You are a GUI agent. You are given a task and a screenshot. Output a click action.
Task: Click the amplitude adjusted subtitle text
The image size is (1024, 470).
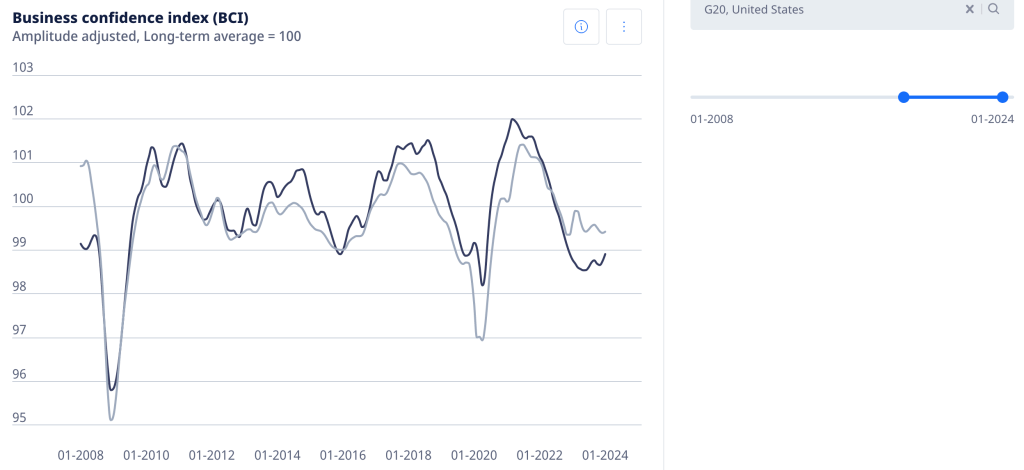point(156,36)
